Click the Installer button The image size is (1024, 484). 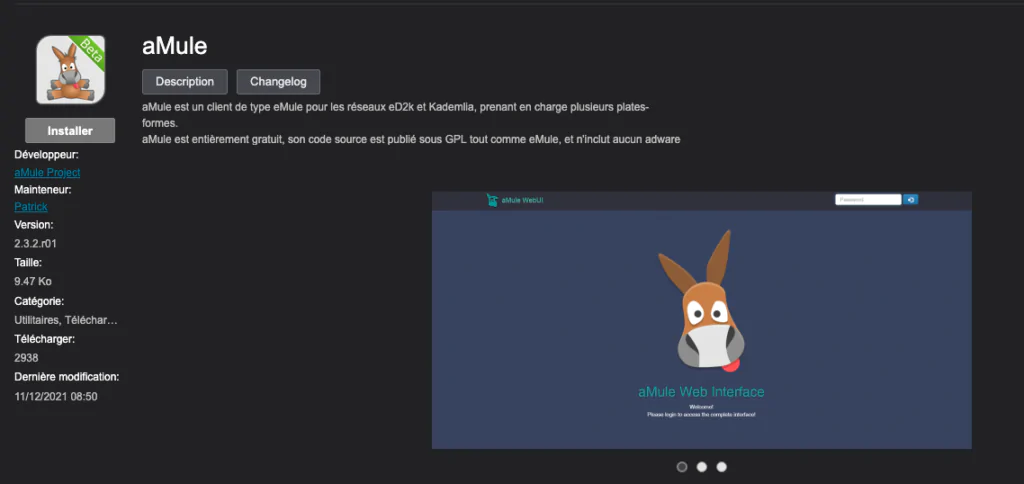[70, 131]
